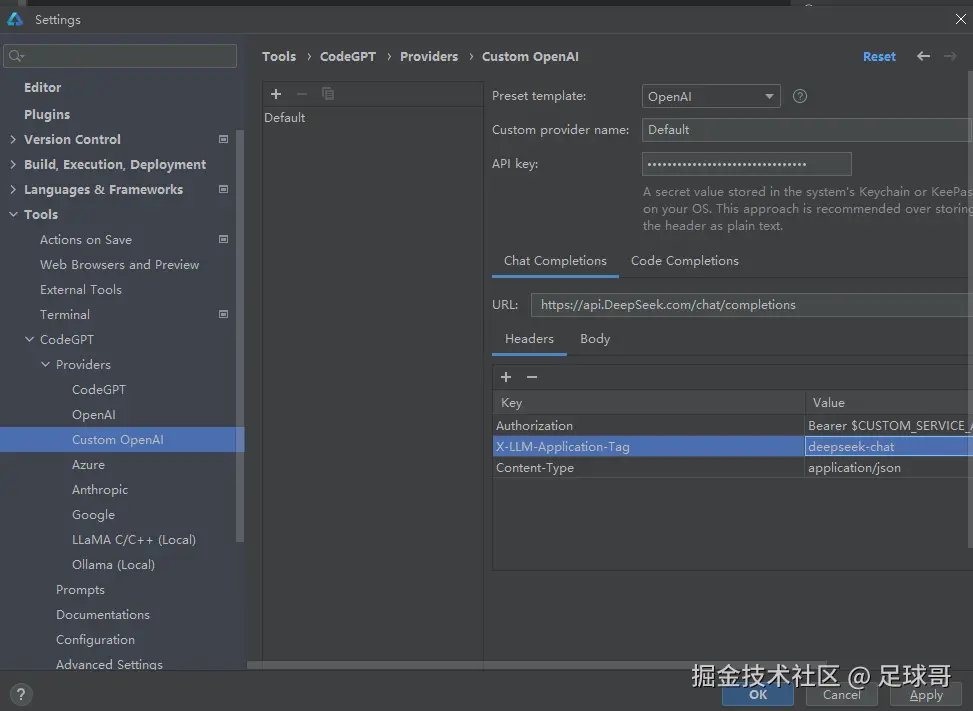Open External Tools settings

click(81, 290)
